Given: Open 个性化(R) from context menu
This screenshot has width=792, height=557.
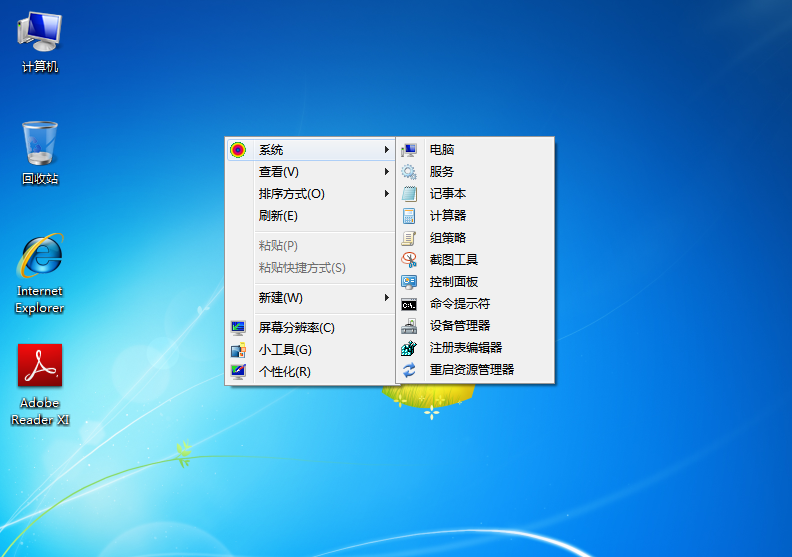Looking at the screenshot, I should click(x=311, y=372).
